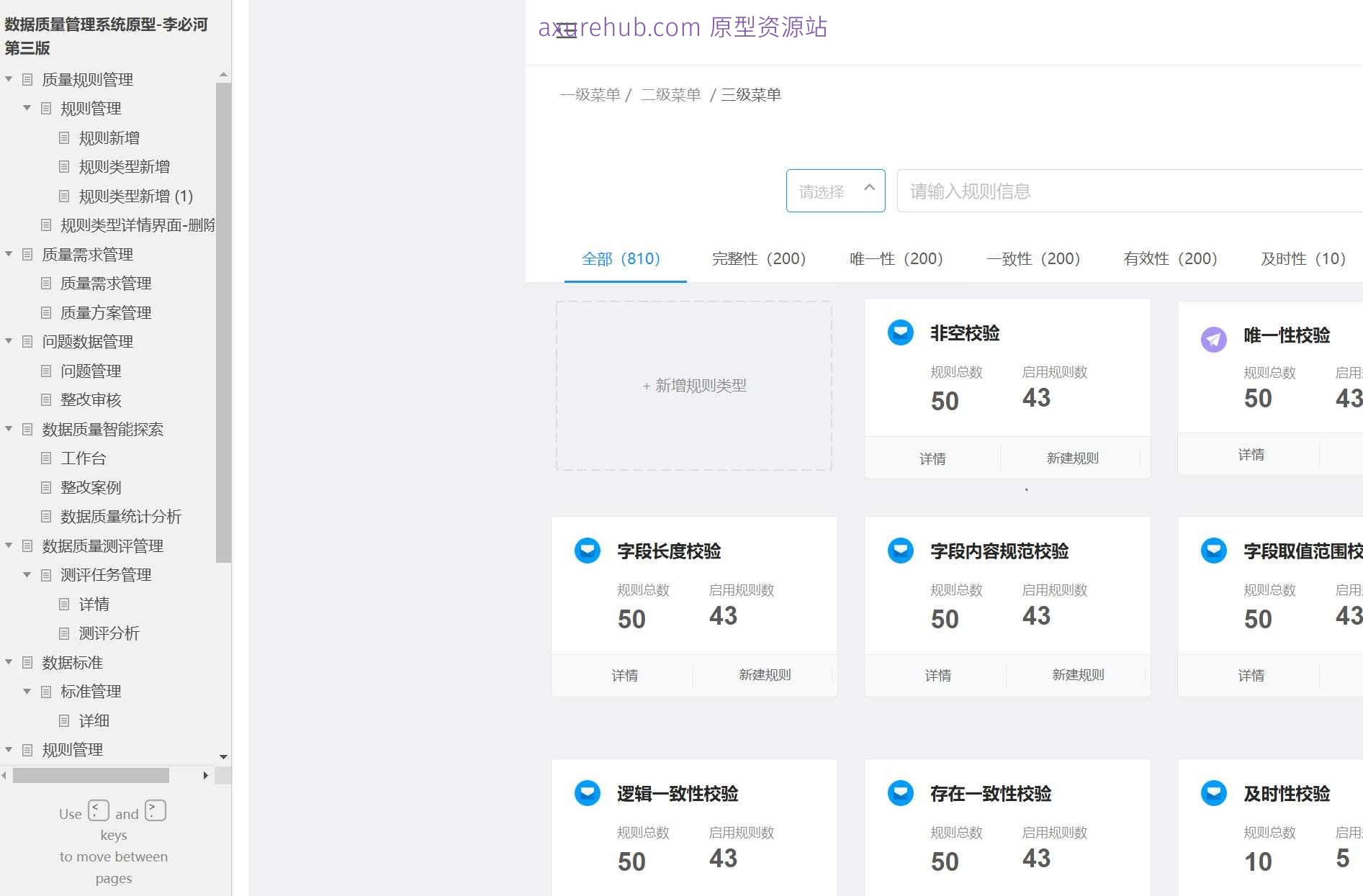The width and height of the screenshot is (1363, 896).
Task: Switch to the 完整性 (200) tab
Action: click(758, 258)
